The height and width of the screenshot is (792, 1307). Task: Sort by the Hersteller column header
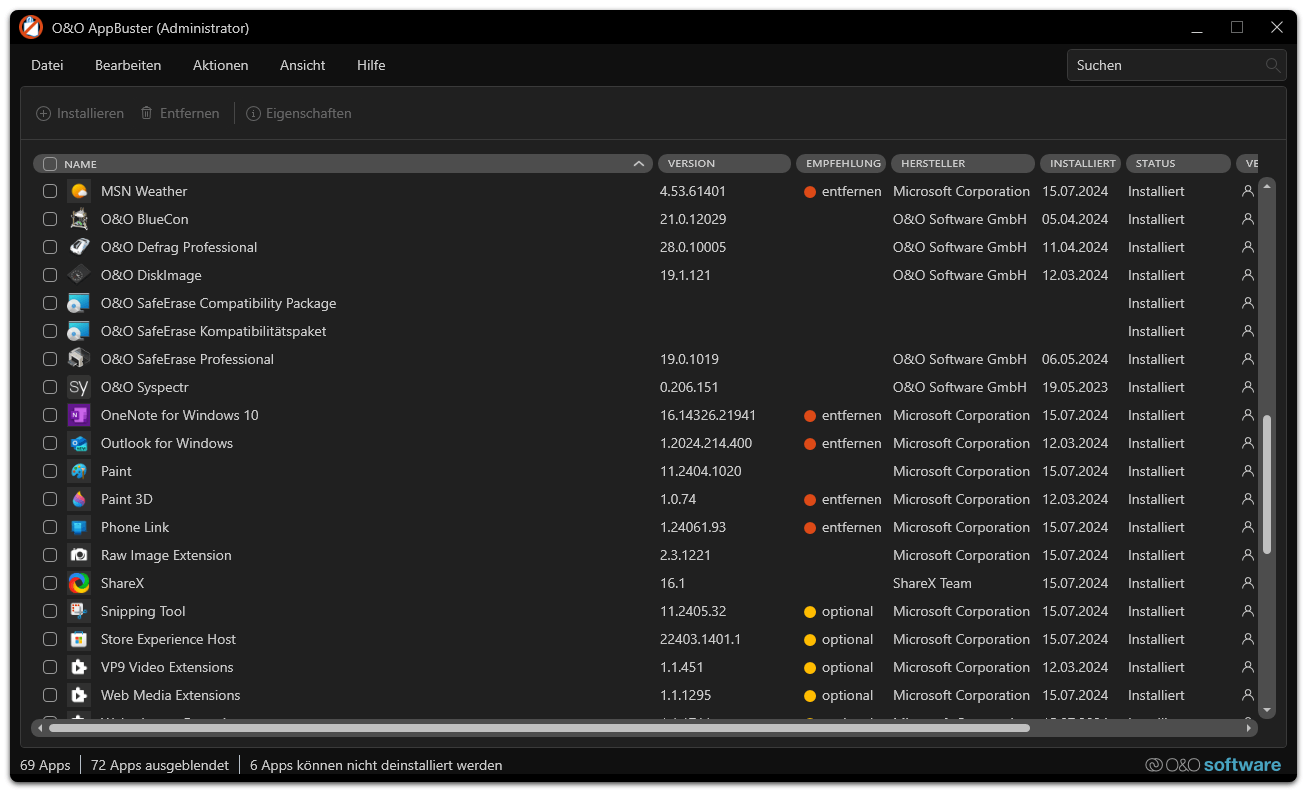(x=963, y=163)
